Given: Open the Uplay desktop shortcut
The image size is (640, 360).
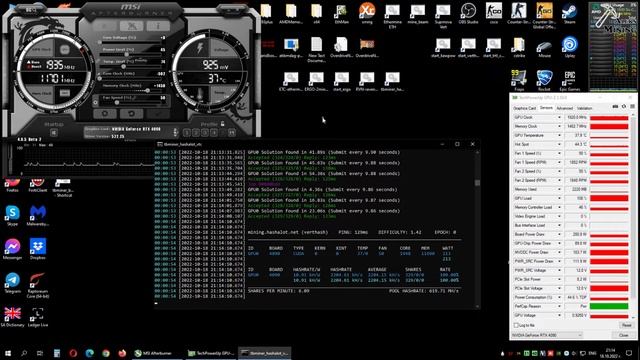Looking at the screenshot, I should point(570,47).
